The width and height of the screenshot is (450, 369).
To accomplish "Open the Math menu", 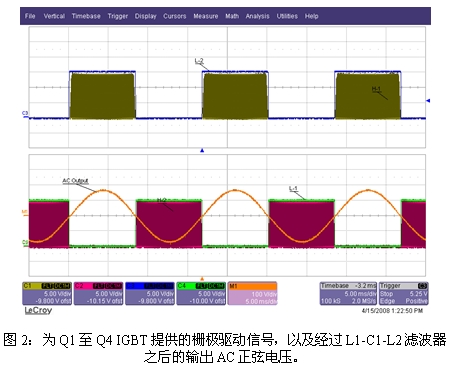I will (x=232, y=16).
